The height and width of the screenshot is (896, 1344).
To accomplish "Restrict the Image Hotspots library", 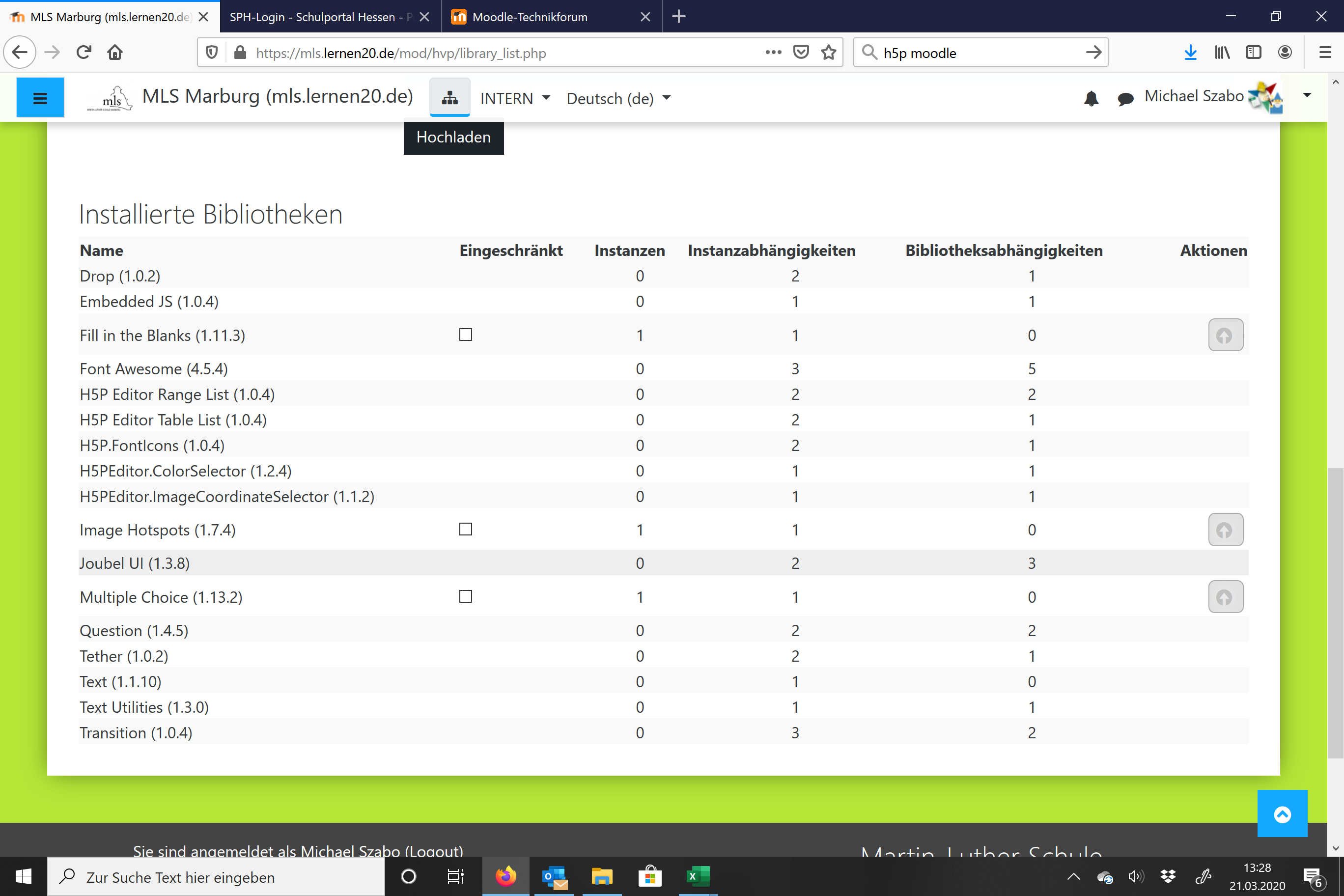I will click(466, 529).
